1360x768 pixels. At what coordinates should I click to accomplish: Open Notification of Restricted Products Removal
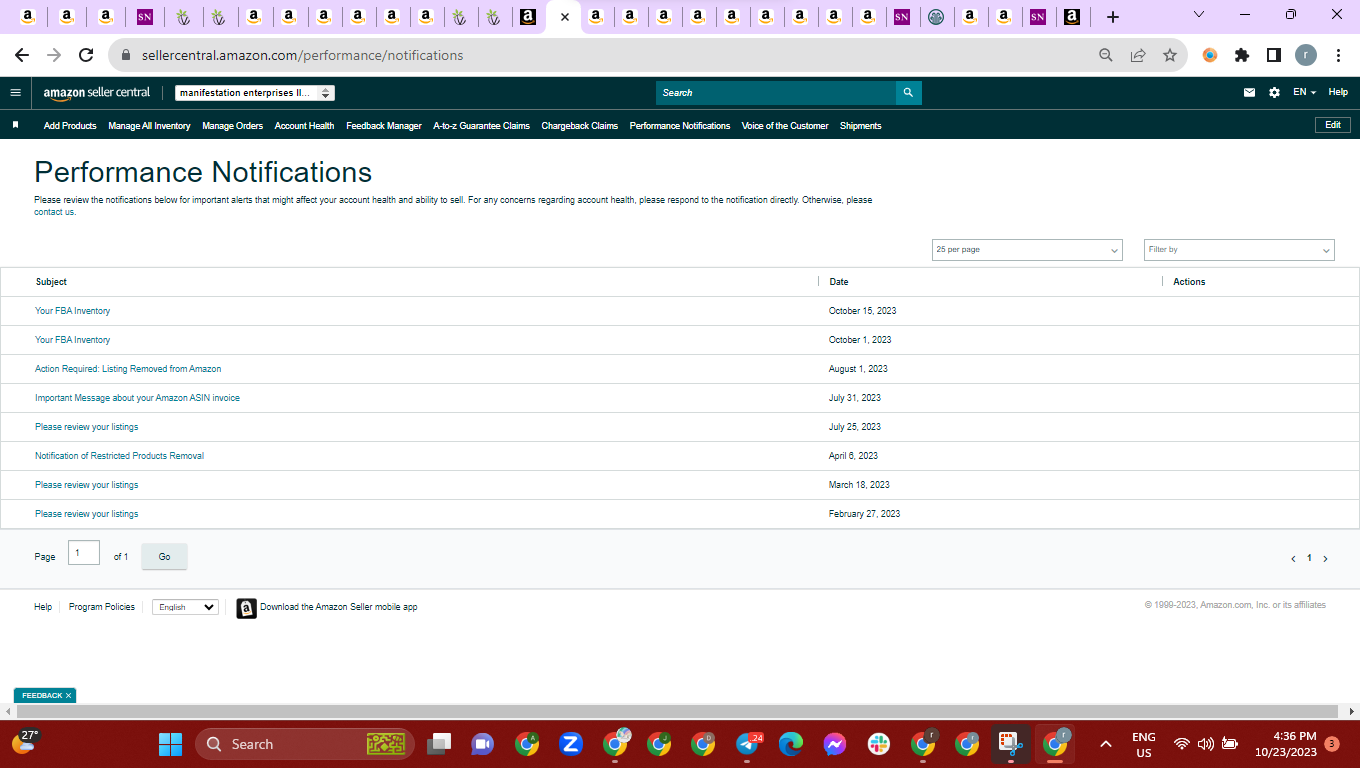click(119, 456)
